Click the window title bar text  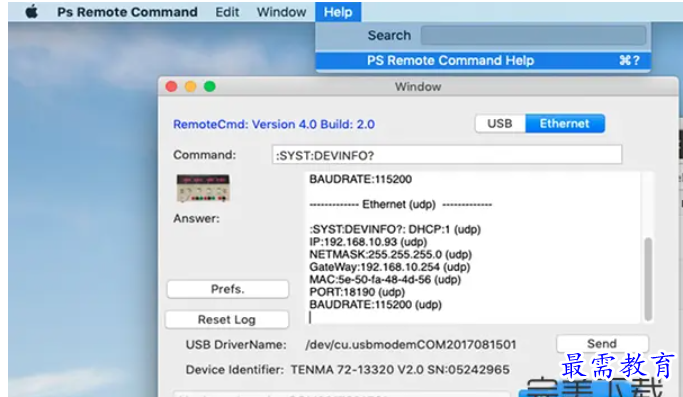pos(418,87)
